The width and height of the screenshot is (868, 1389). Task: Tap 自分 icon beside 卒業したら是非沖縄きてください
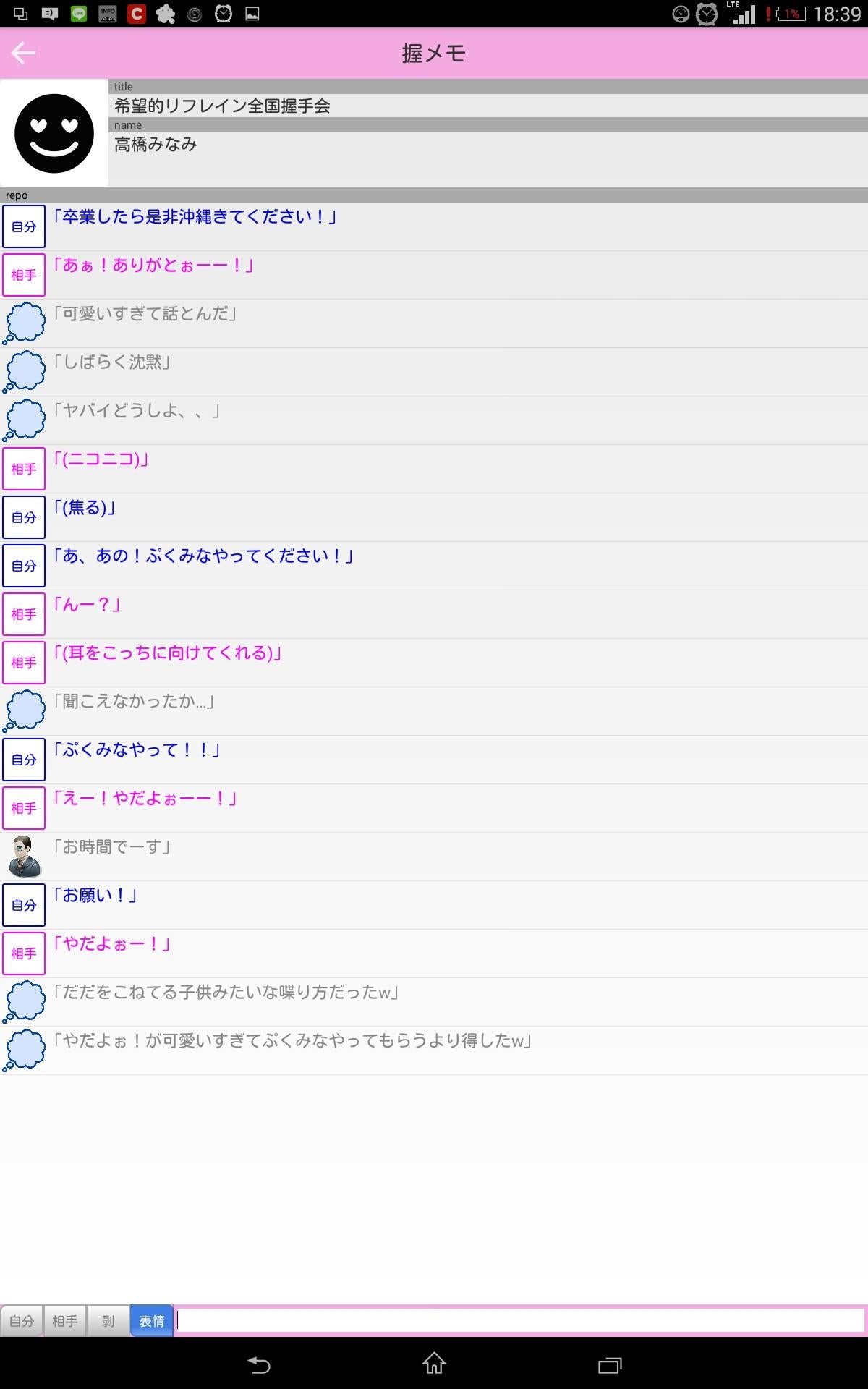[x=24, y=226]
